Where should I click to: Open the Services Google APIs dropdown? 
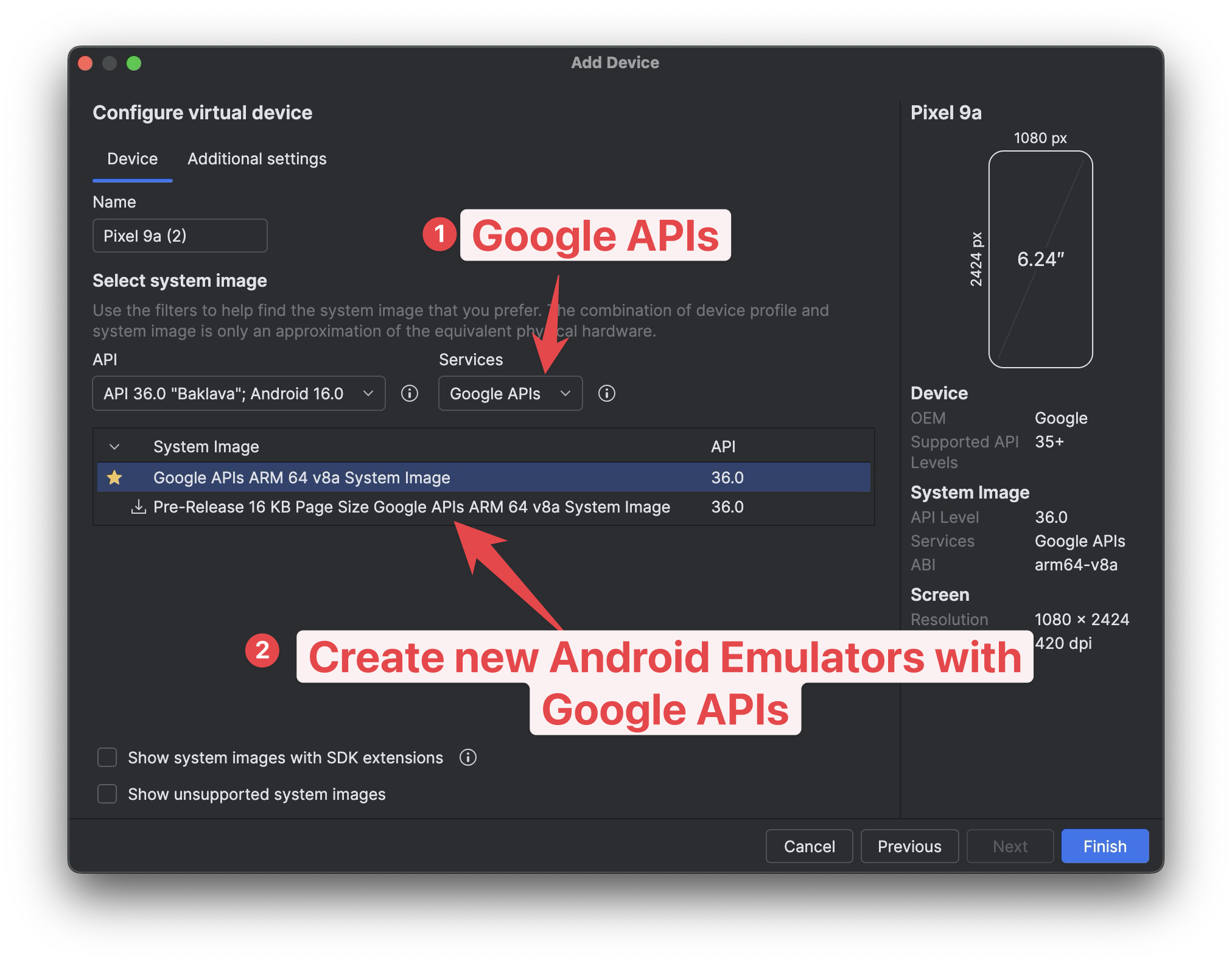pos(510,393)
